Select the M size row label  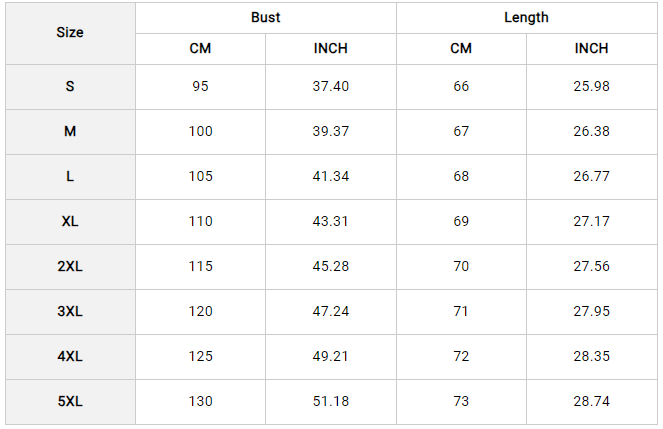pyautogui.click(x=70, y=132)
